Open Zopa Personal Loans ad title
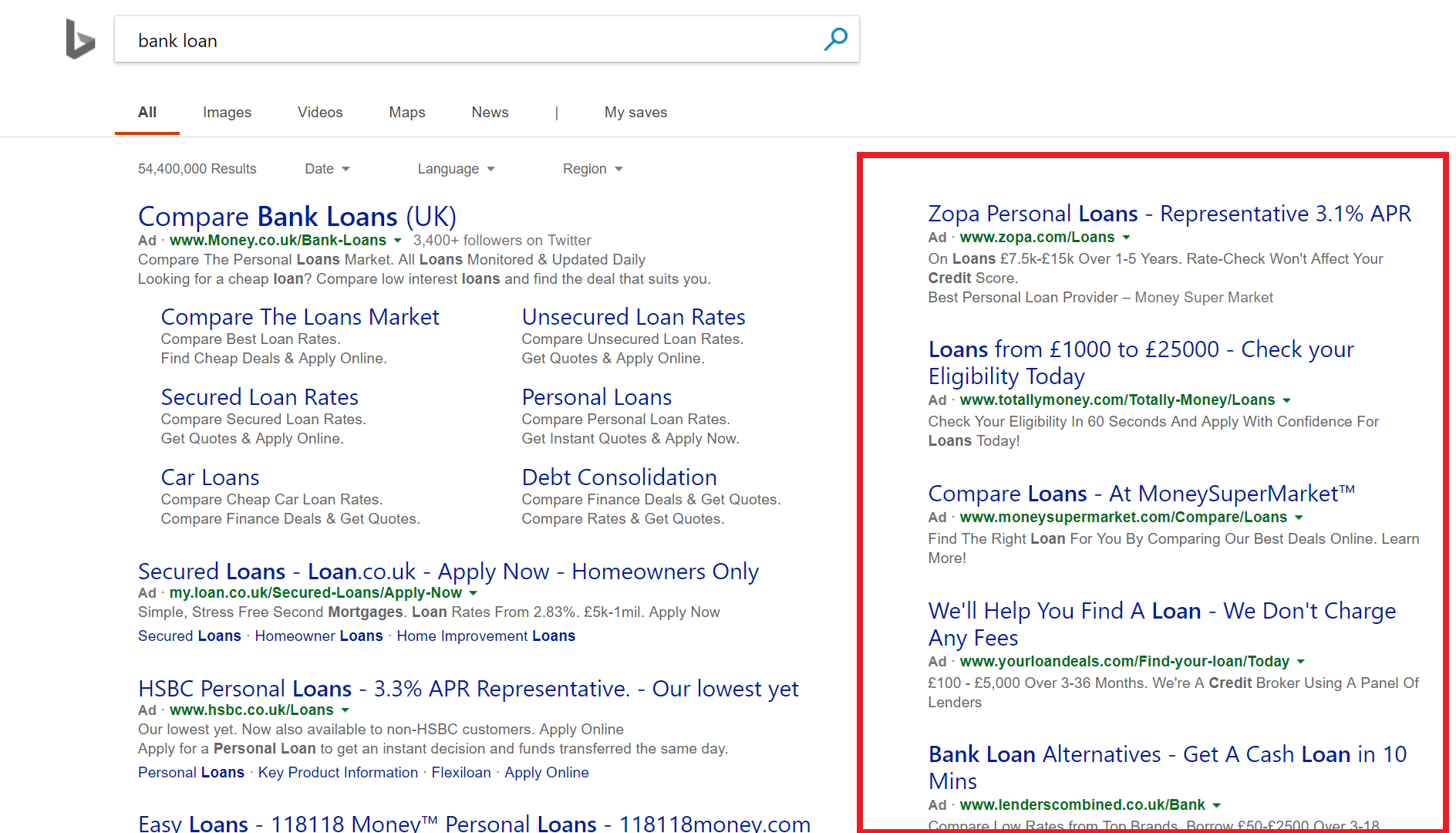 click(1170, 214)
